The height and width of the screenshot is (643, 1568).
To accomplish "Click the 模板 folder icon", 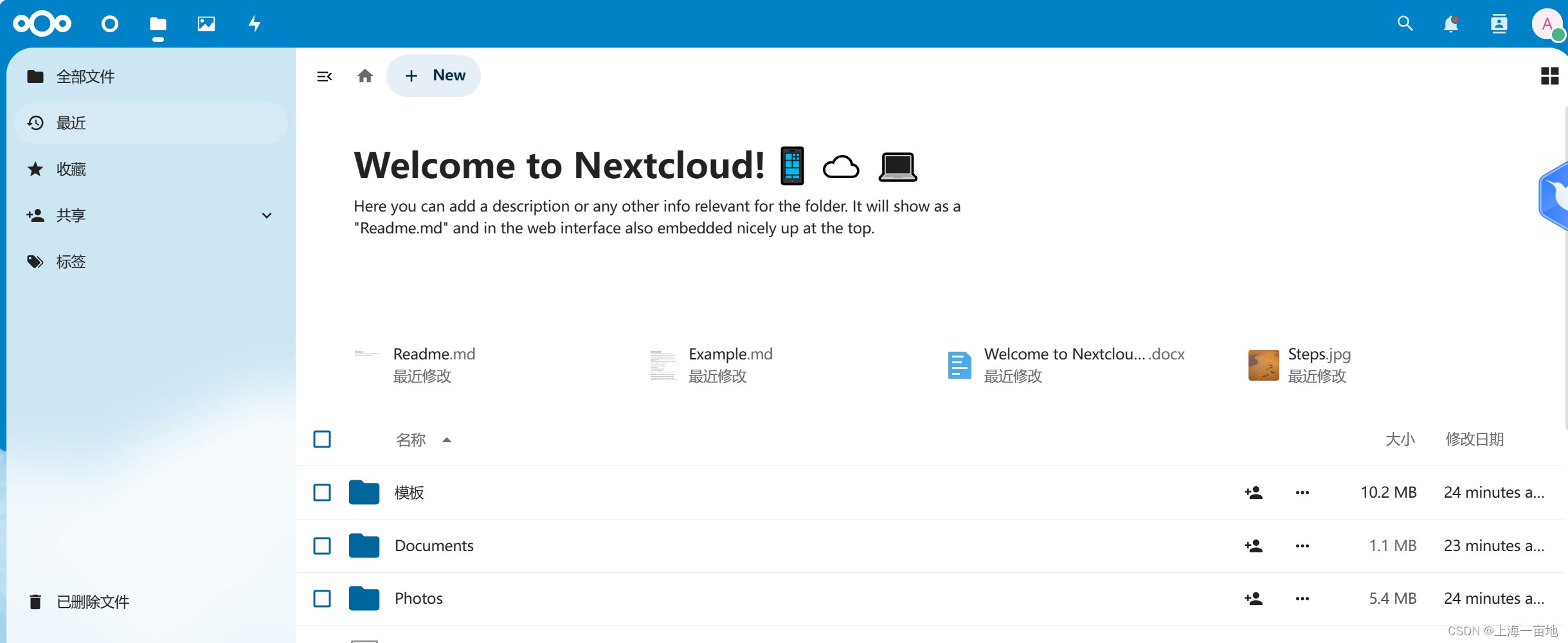I will click(364, 493).
